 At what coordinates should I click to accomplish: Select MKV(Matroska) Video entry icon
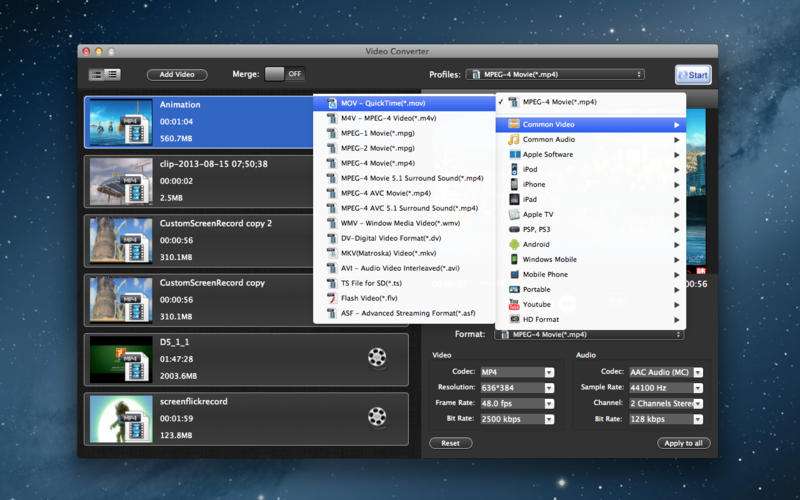332,253
